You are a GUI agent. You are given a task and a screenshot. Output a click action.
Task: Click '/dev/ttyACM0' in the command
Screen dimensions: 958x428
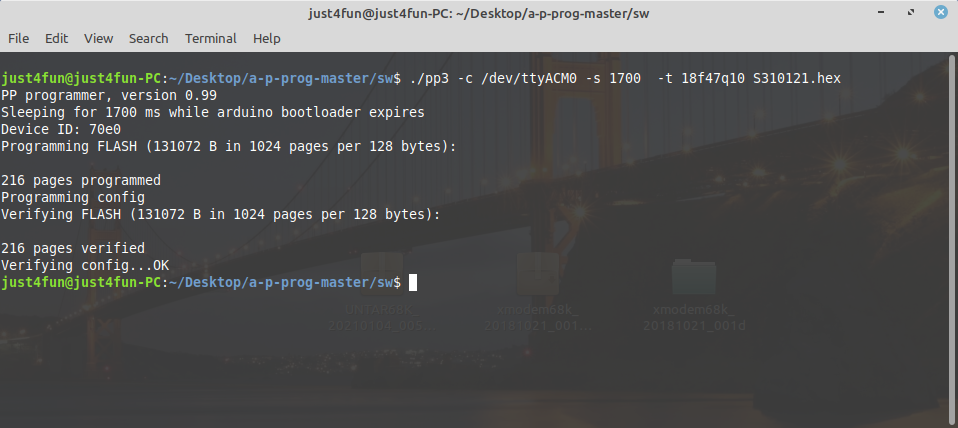tap(529, 78)
